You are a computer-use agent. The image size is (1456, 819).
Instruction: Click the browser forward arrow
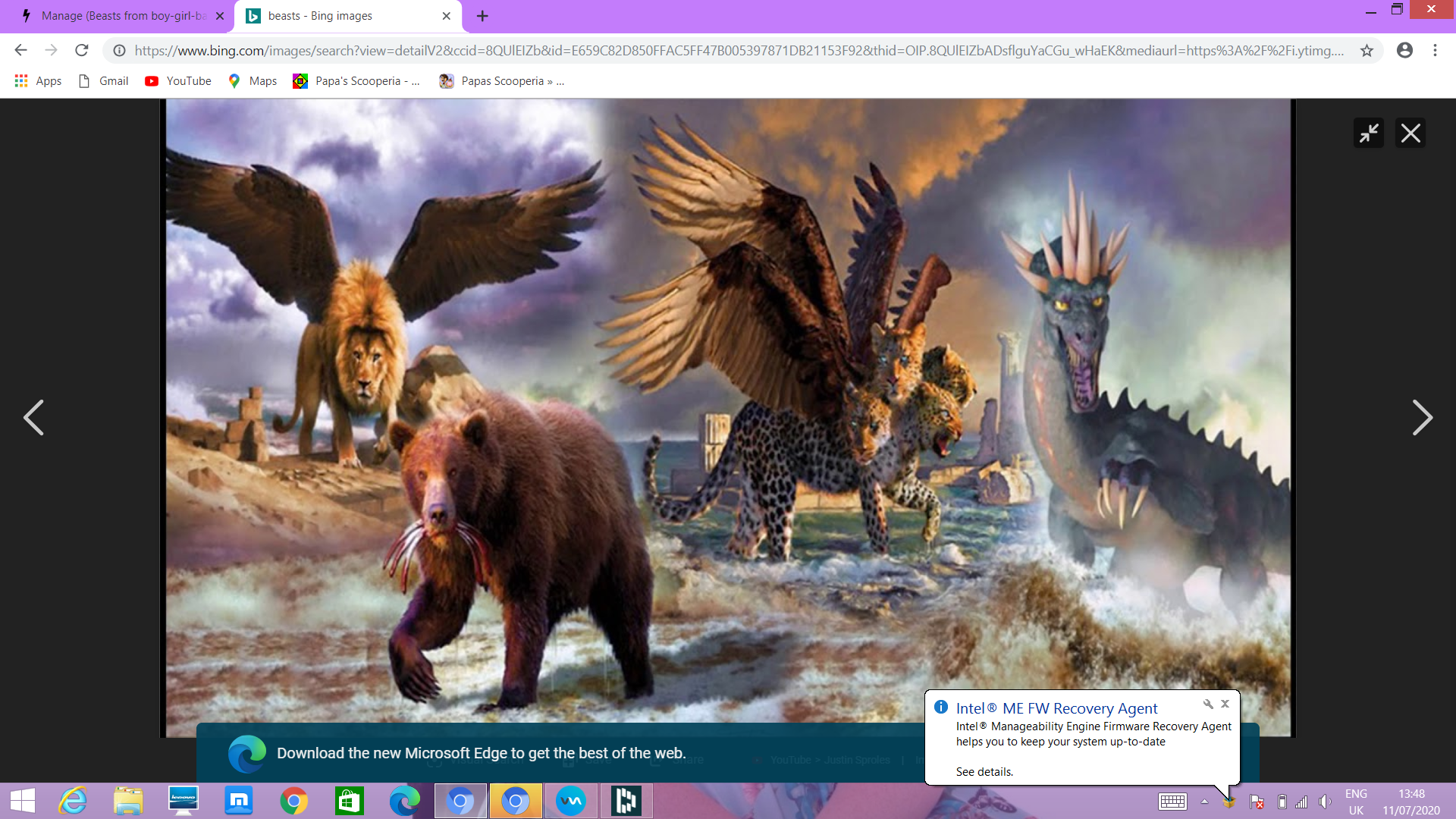[x=51, y=50]
